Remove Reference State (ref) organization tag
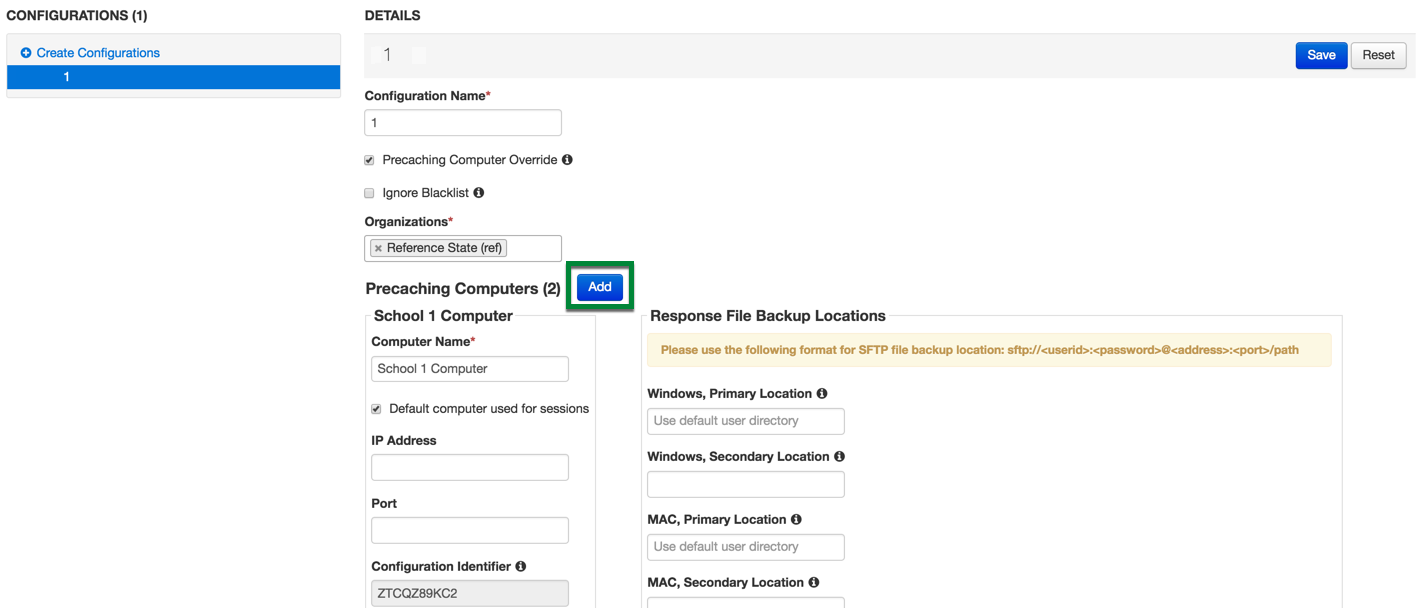 click(x=378, y=248)
